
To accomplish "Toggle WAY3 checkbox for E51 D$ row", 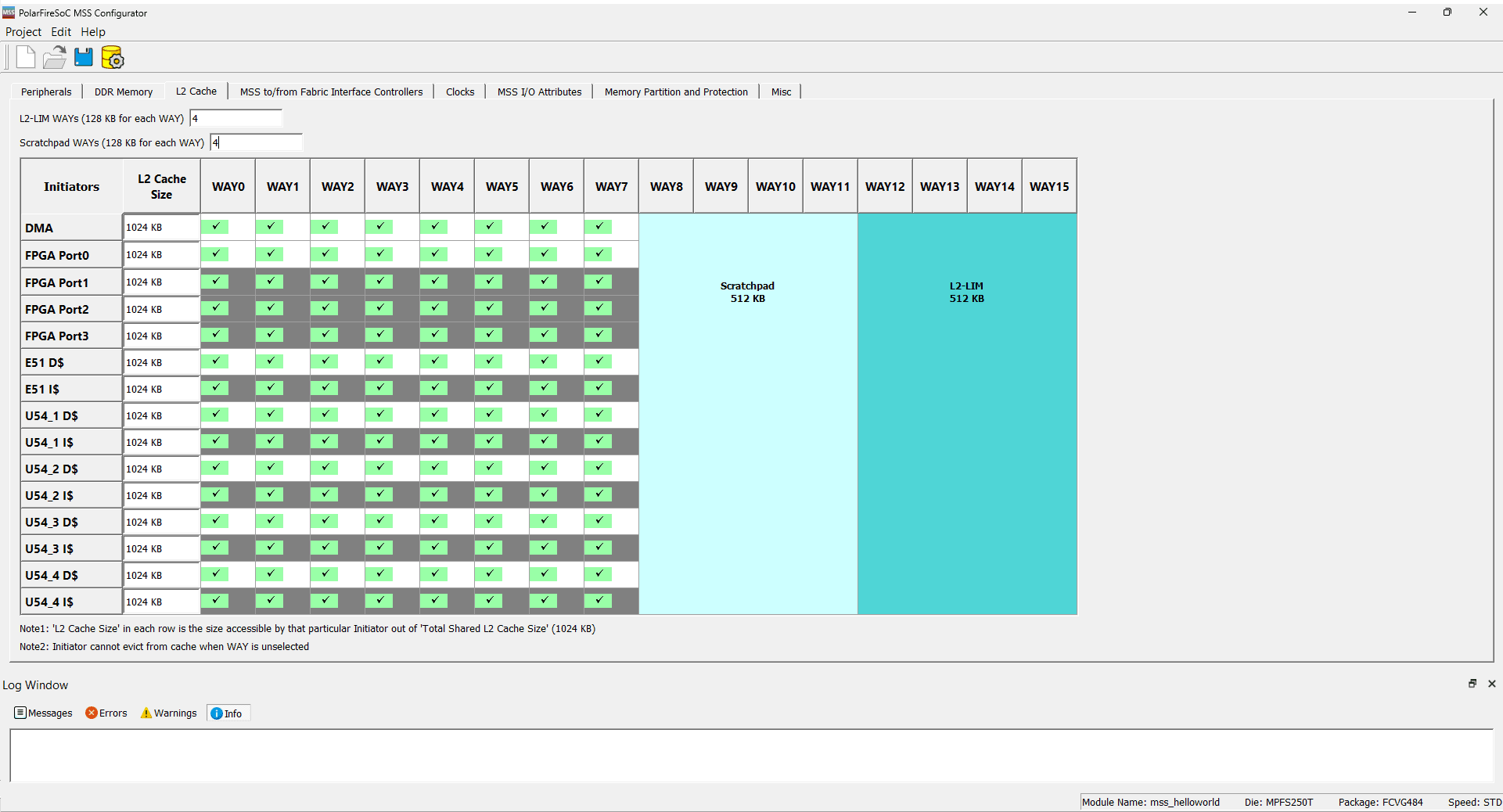I will click(x=379, y=361).
